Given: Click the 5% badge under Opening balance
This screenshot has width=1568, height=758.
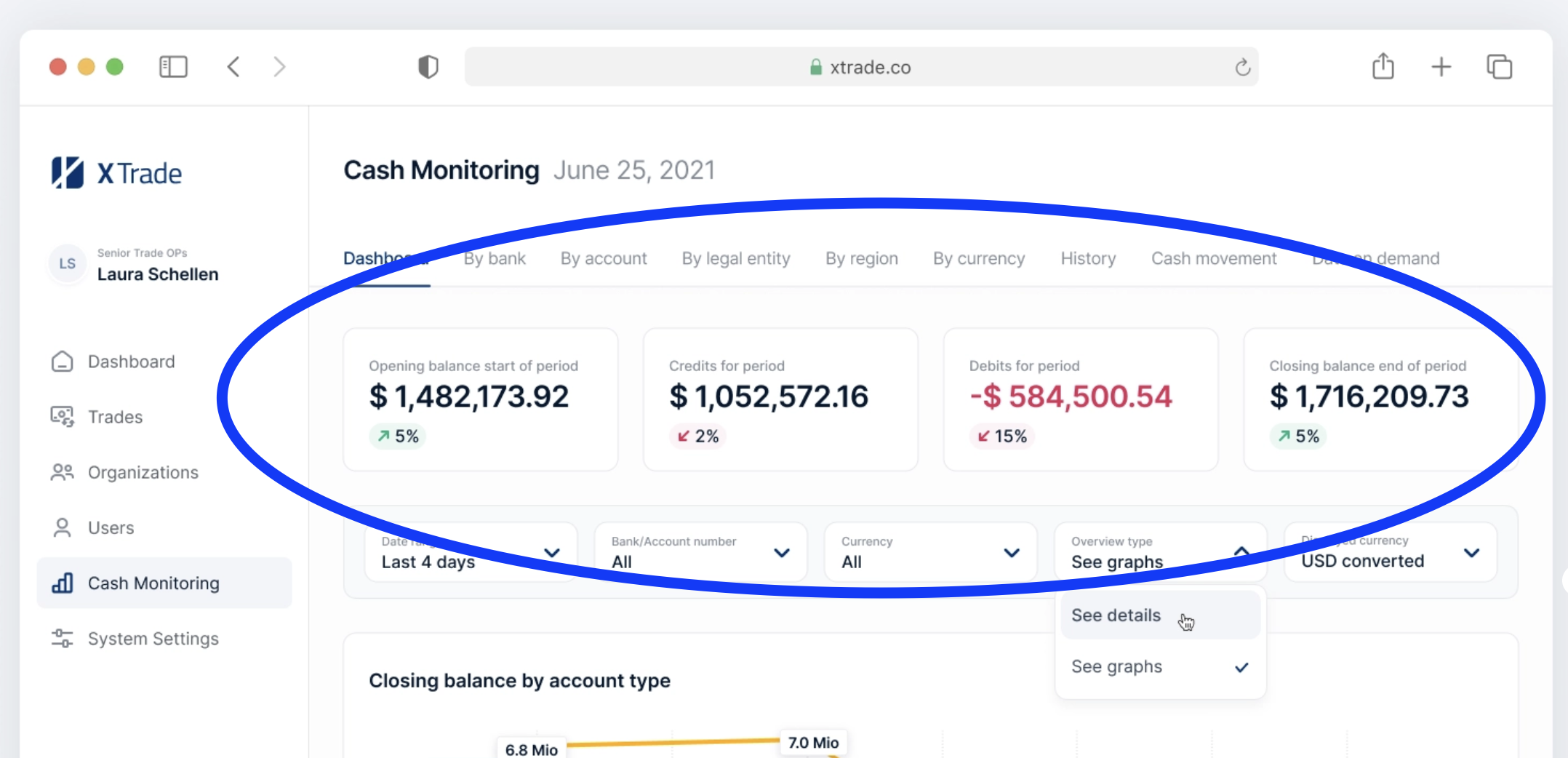Looking at the screenshot, I should (397, 436).
